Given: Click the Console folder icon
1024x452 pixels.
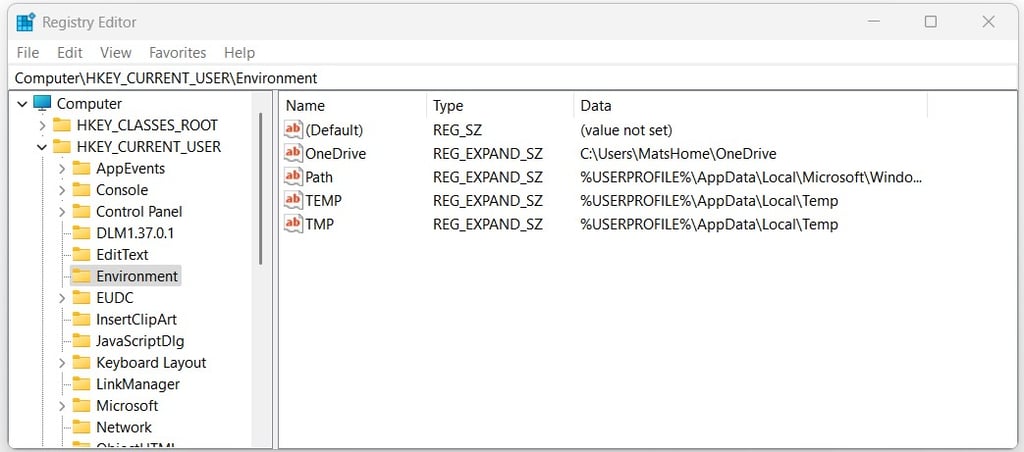Looking at the screenshot, I should [x=81, y=190].
